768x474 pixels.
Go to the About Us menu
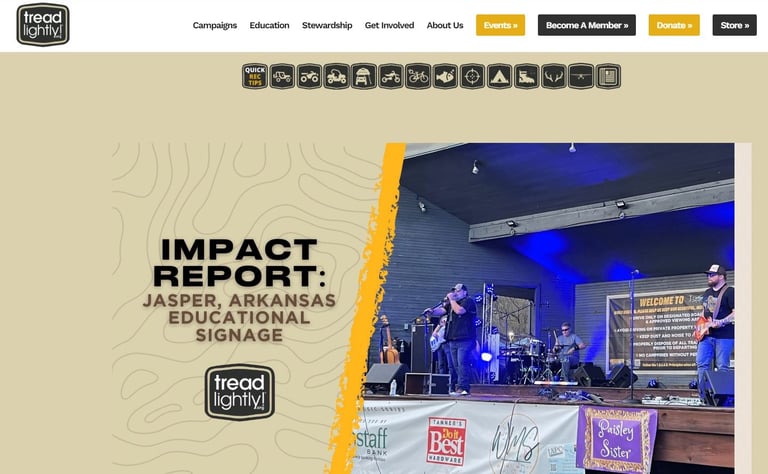click(x=445, y=25)
